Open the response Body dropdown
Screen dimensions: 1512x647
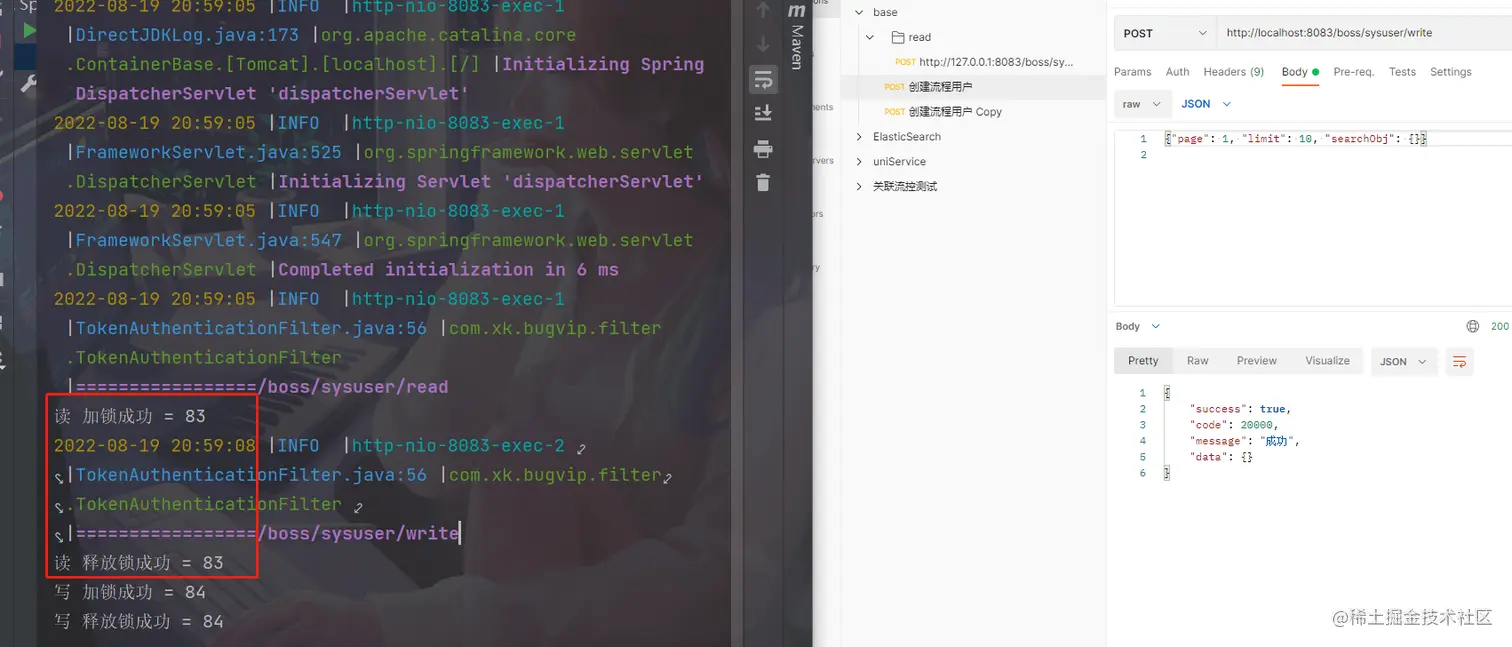coord(1138,326)
